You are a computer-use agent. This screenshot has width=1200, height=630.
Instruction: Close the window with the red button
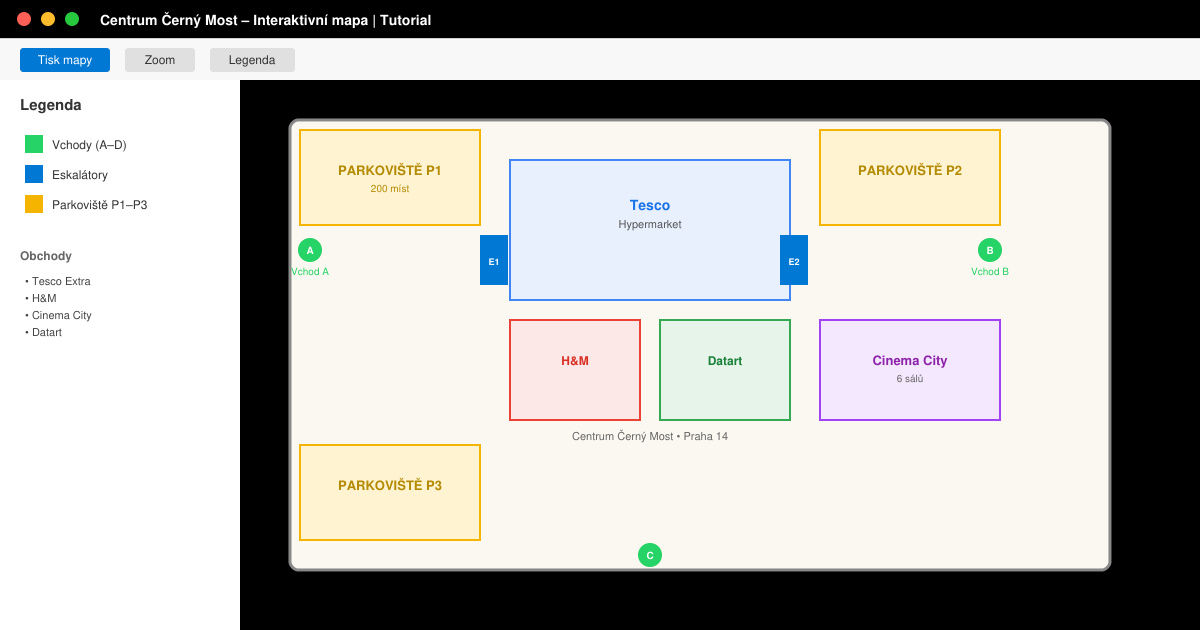coord(24,19)
